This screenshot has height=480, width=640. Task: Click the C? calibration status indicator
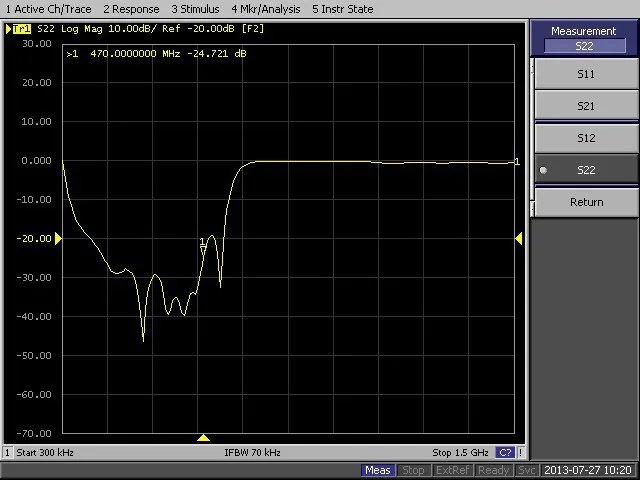tap(505, 452)
